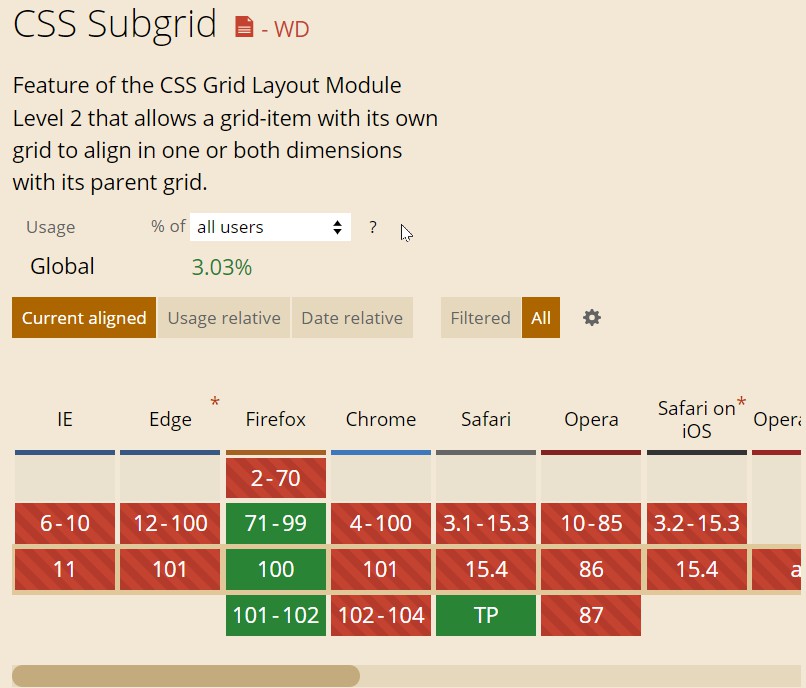Click the dropdown's up-down arrow control

point(339,227)
